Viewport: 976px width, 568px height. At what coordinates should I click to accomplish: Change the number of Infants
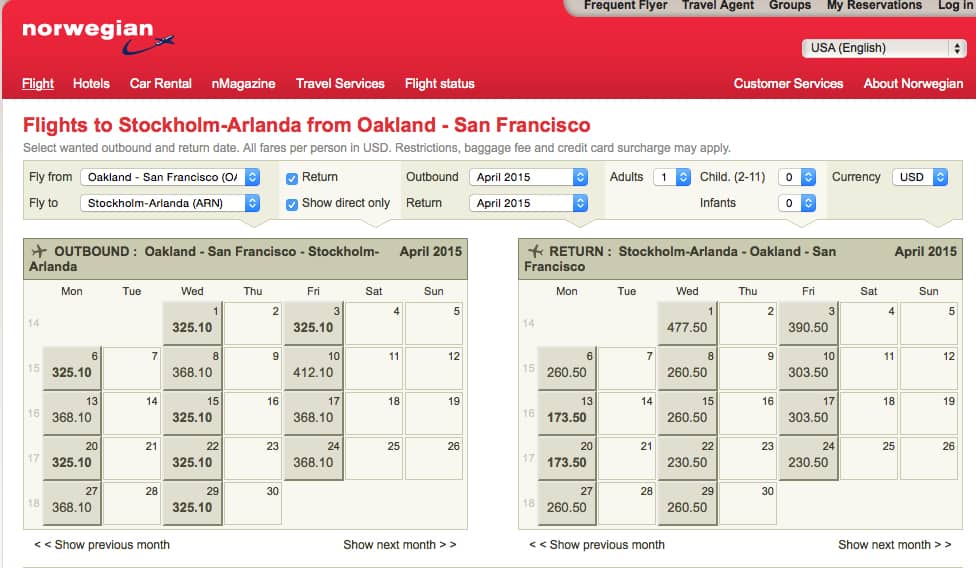tap(797, 203)
